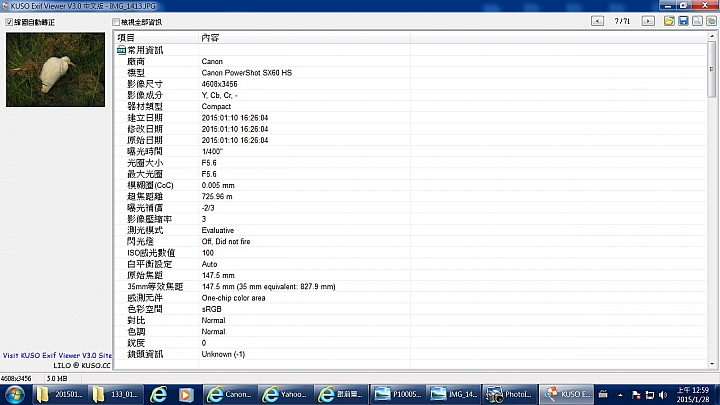Launch pinned Internet Explorer on taskbar
Image resolution: width=720 pixels, height=405 pixels.
click(158, 394)
